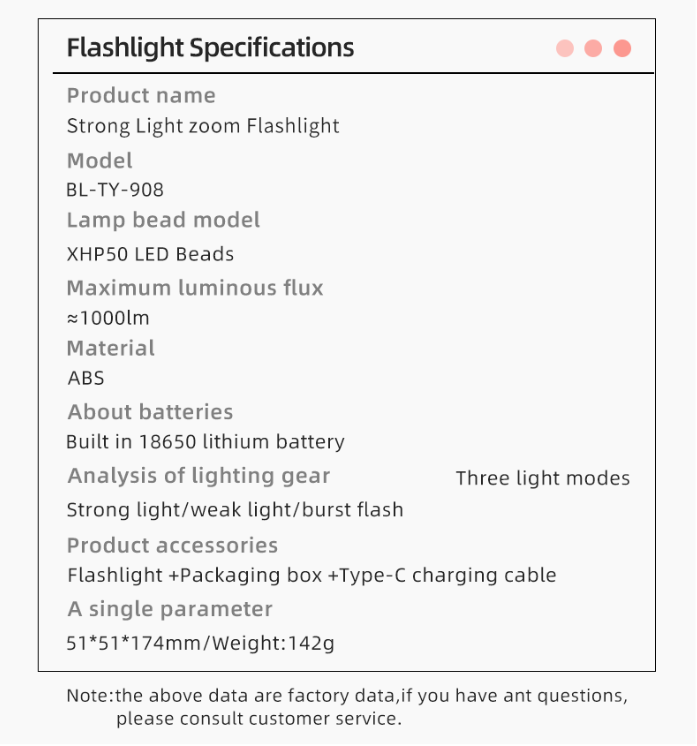Click the Product name heading

(141, 96)
